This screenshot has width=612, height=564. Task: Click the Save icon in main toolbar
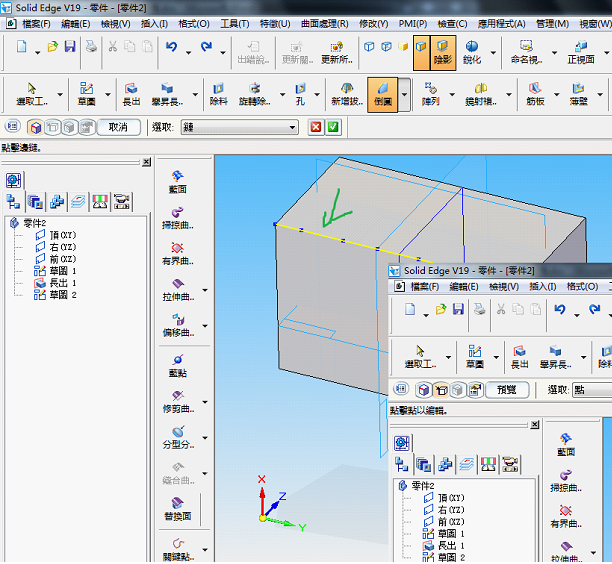70,47
